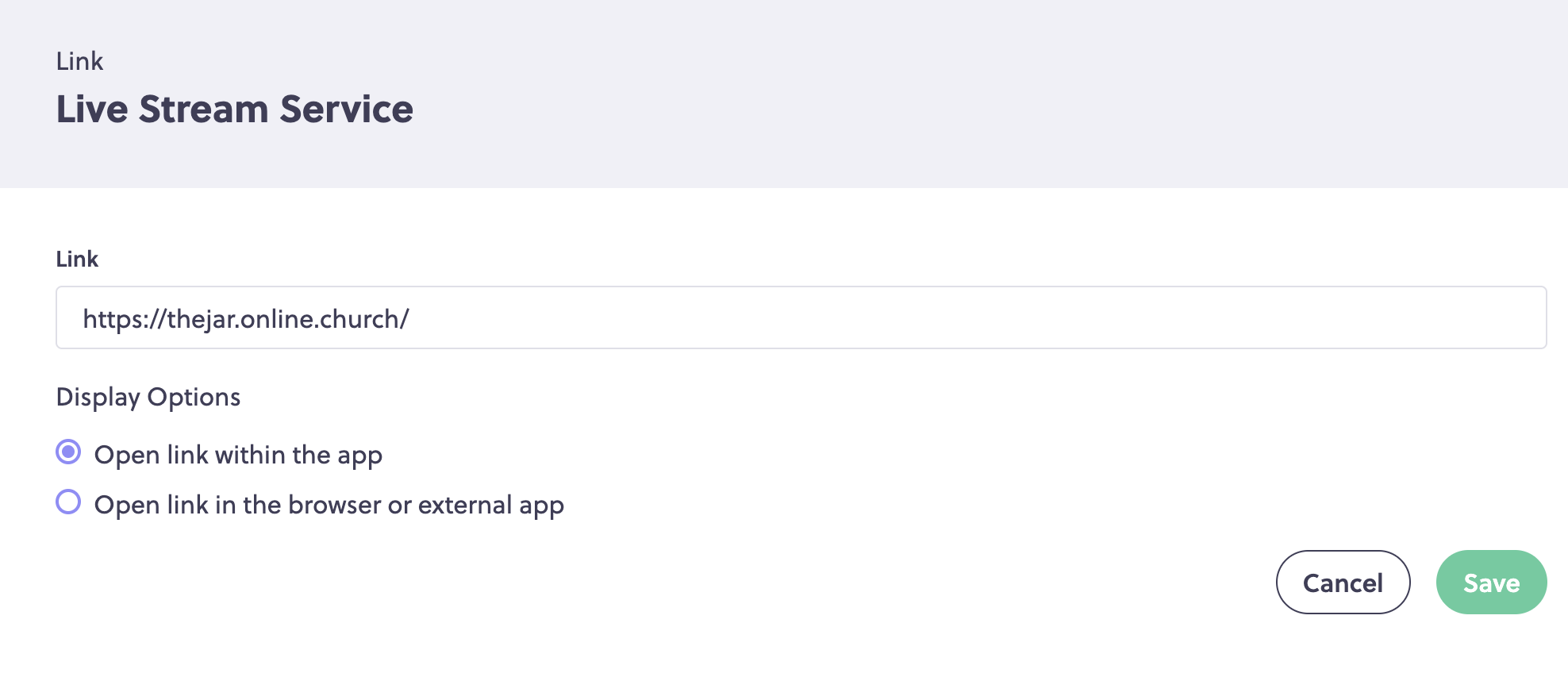
Task: Click the 'Link' field label above input
Action: [x=77, y=259]
